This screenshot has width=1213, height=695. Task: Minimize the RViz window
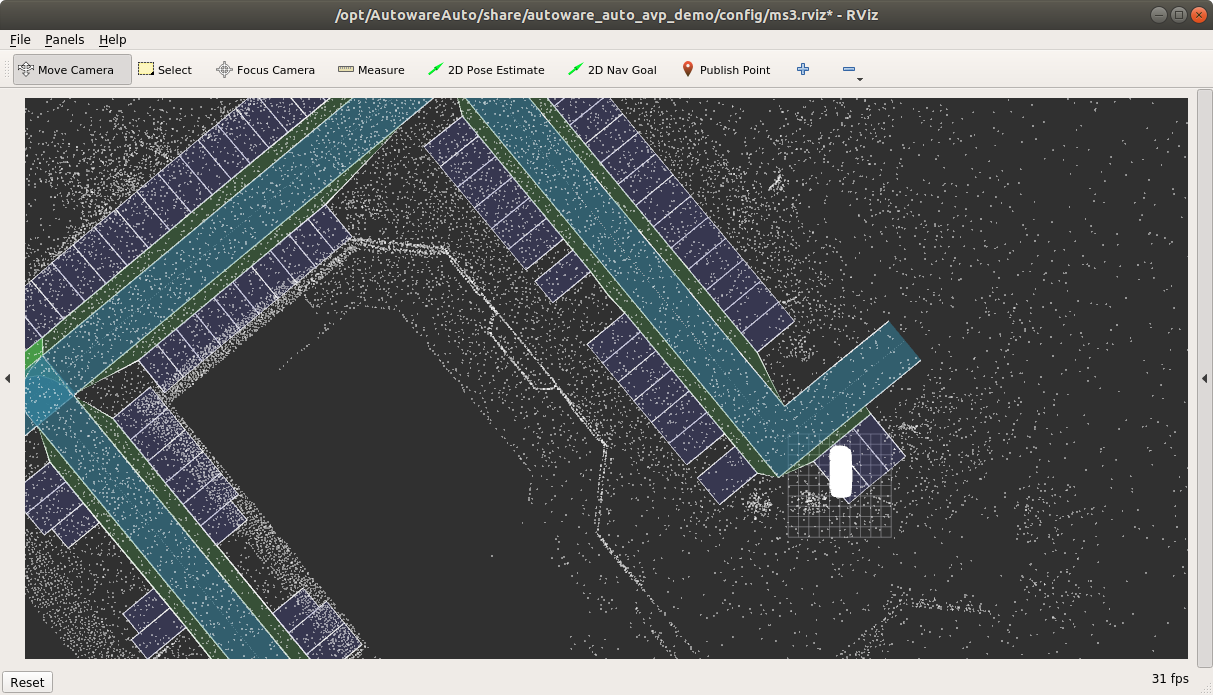tap(1159, 14)
